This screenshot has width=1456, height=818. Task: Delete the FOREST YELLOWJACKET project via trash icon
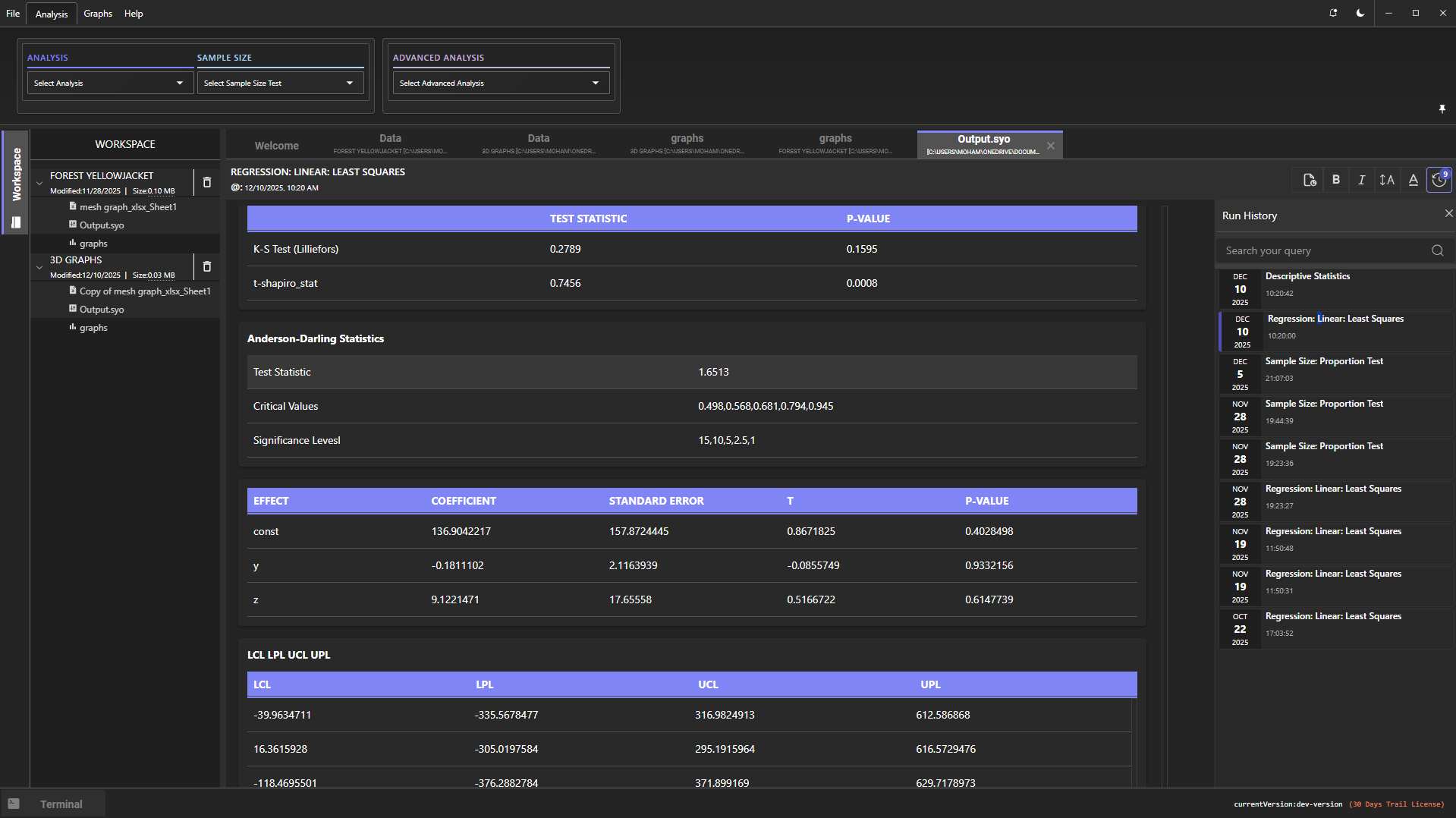tap(207, 182)
